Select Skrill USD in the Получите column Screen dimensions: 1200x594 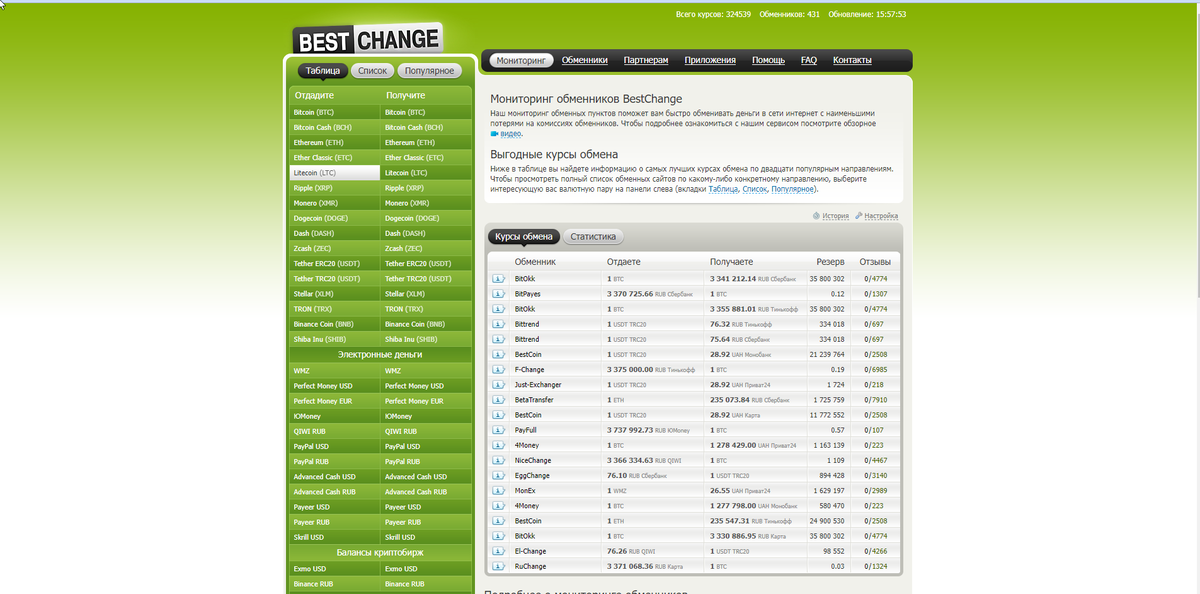tap(427, 537)
